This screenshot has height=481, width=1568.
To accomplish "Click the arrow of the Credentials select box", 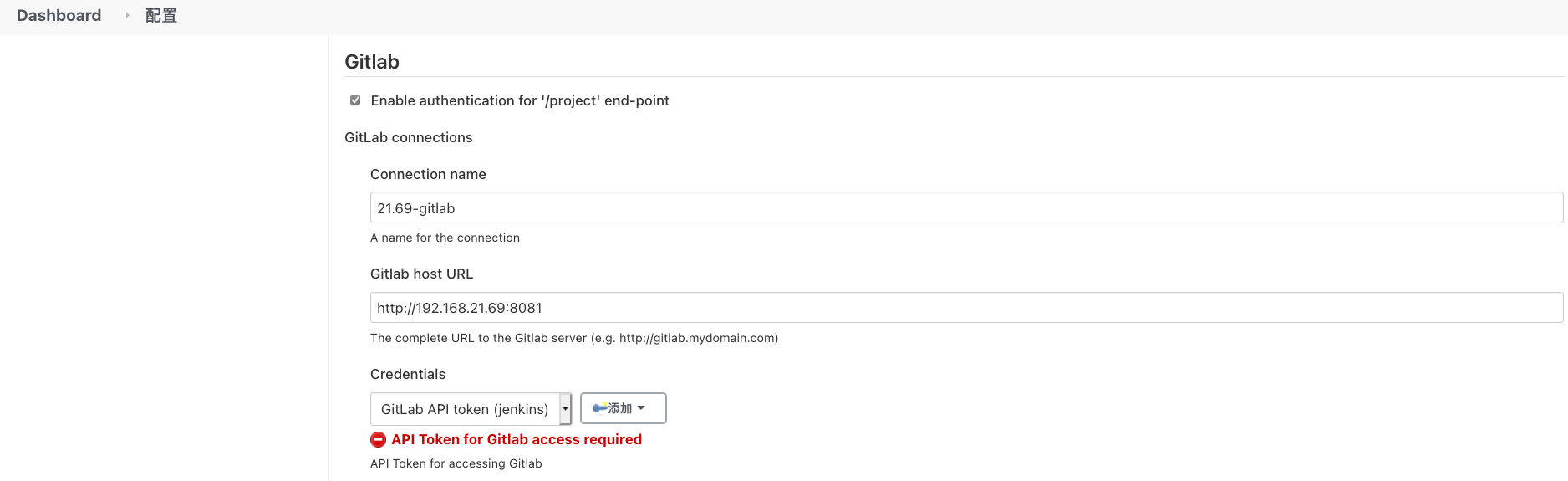I will tap(565, 409).
